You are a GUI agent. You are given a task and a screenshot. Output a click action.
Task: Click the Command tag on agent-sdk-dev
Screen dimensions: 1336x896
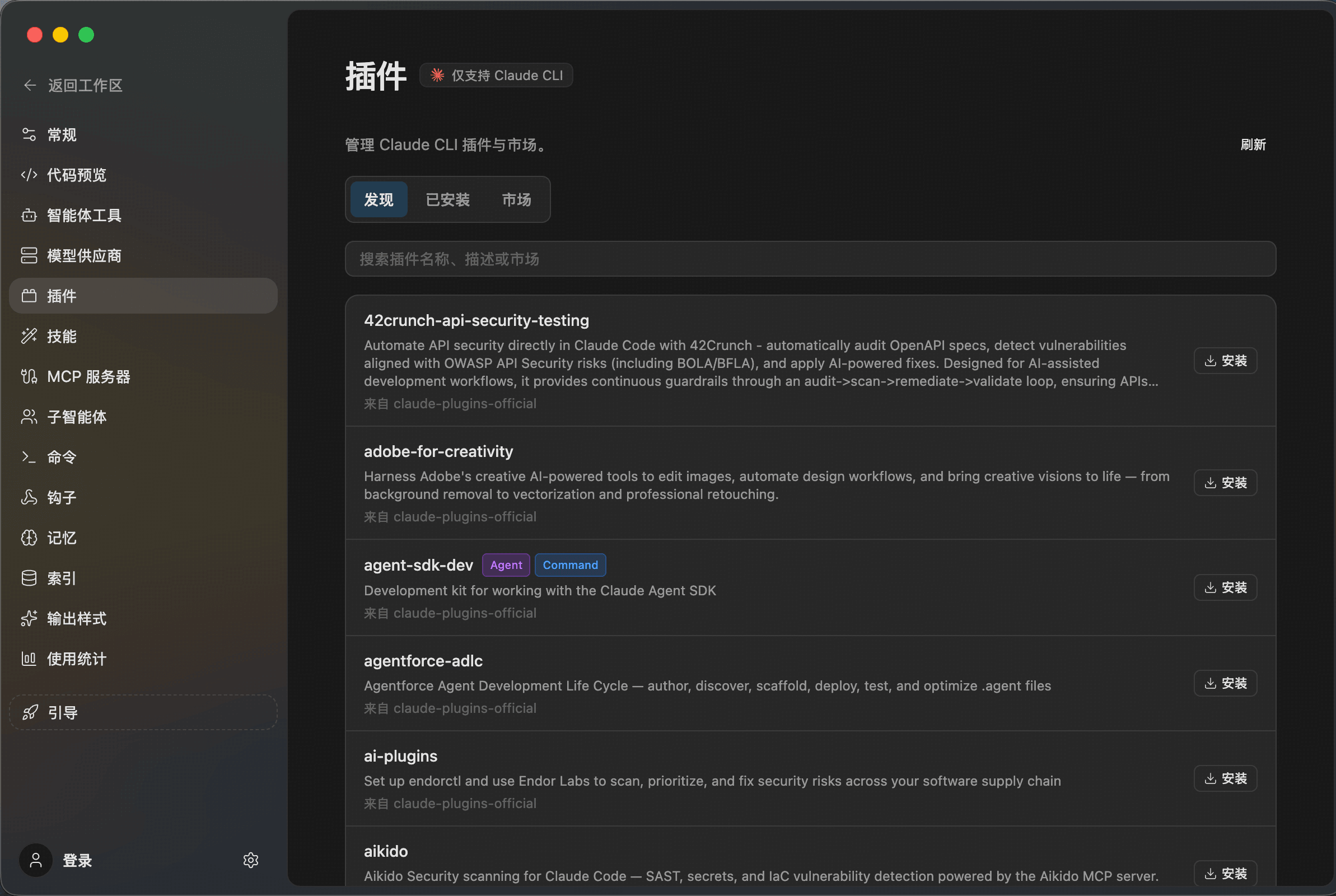570,565
